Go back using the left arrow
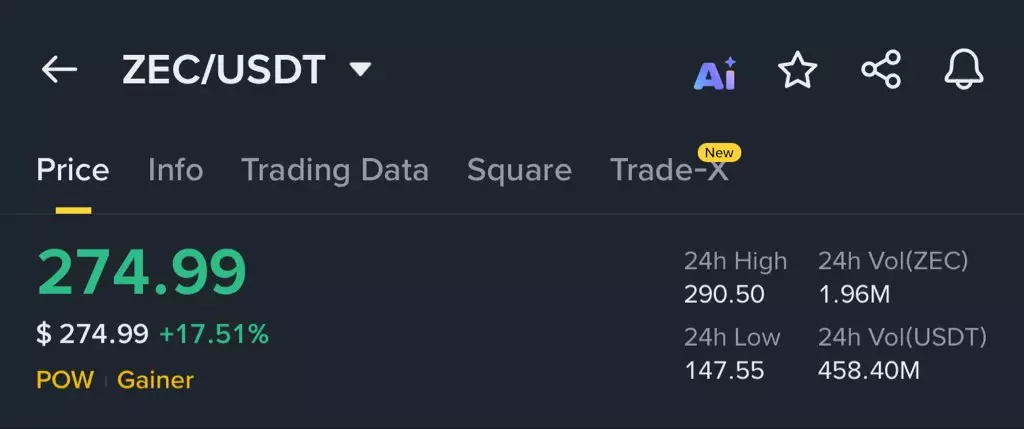The image size is (1024, 429). pos(59,70)
